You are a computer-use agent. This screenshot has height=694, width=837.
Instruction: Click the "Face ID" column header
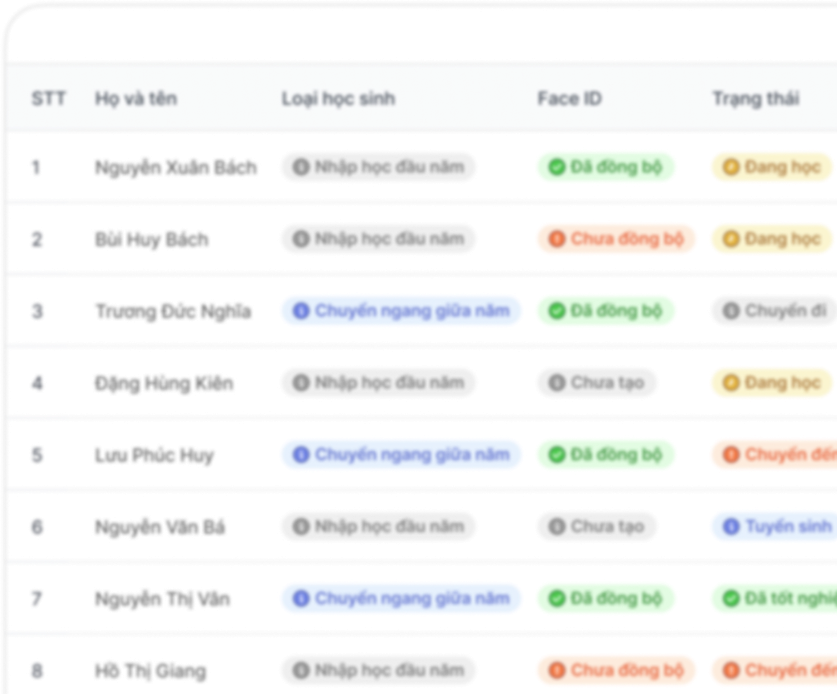click(570, 99)
